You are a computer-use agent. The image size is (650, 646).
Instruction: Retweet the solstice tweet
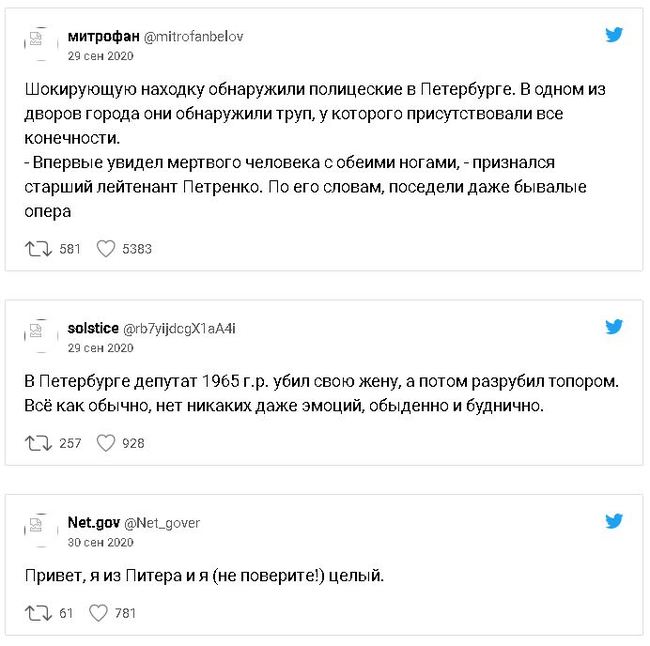[x=39, y=443]
